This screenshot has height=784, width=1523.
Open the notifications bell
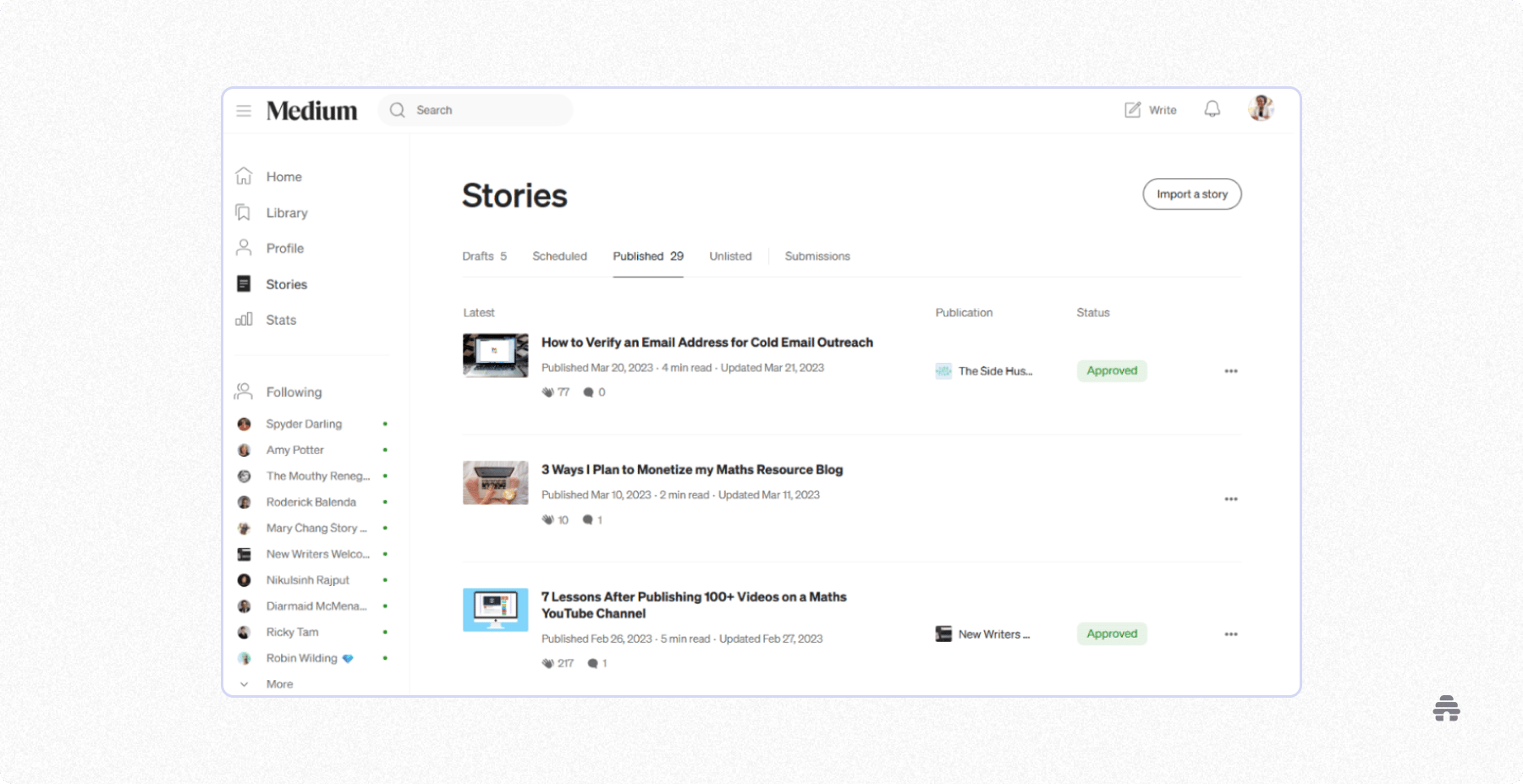tap(1212, 109)
